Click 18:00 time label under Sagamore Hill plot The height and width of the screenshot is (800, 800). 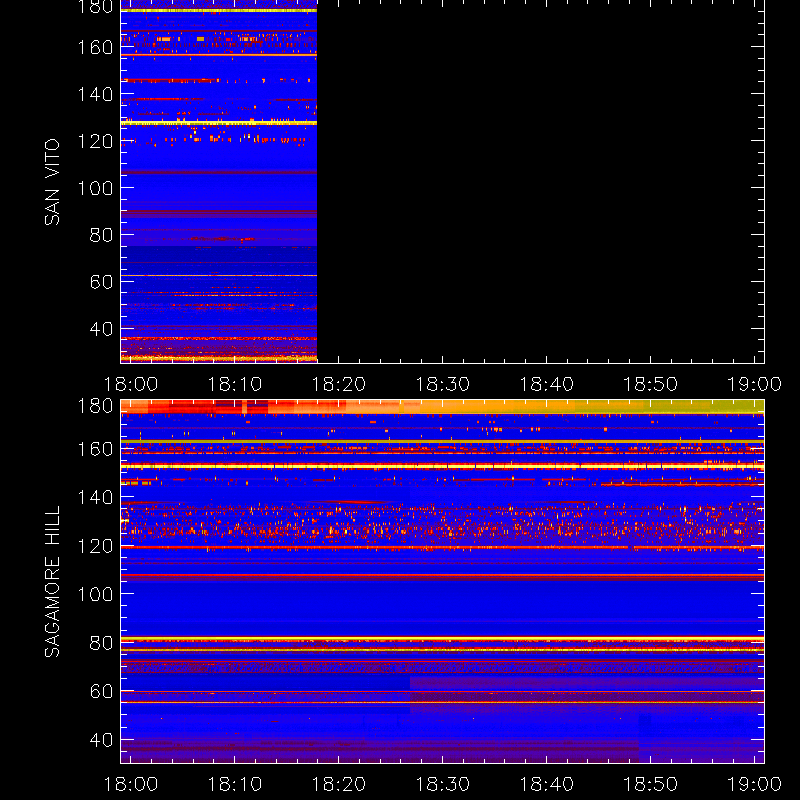(x=131, y=784)
